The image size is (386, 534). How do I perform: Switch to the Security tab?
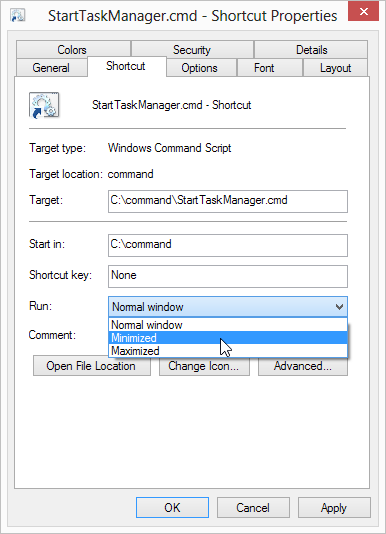[x=192, y=50]
